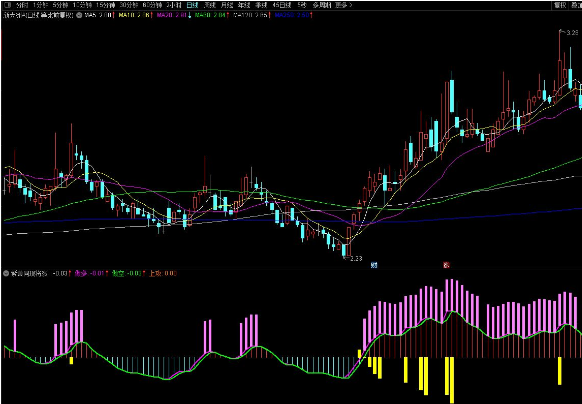Click the 3.23 high price marker
Viewport: 582px width, 404px height.
571,33
